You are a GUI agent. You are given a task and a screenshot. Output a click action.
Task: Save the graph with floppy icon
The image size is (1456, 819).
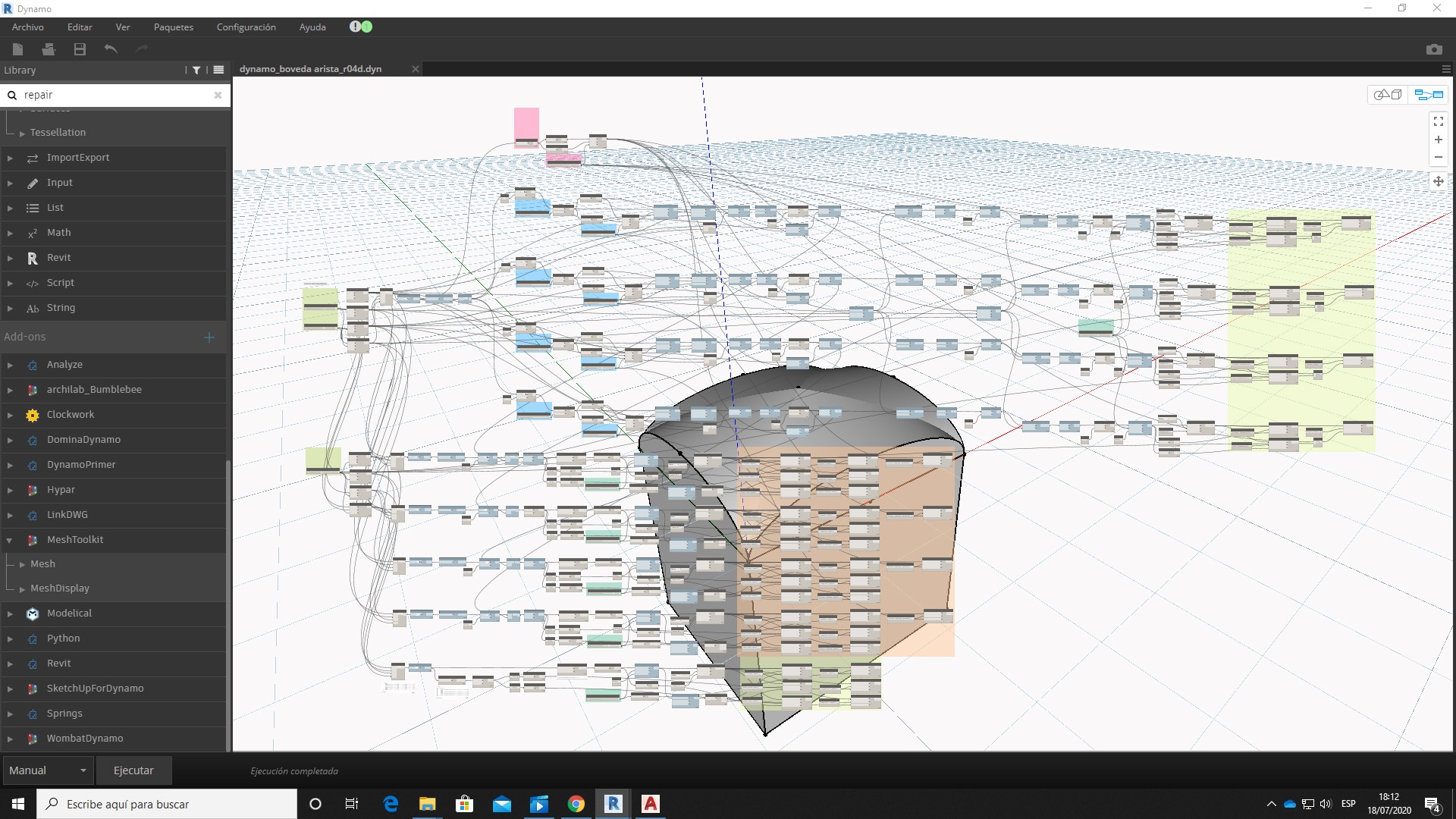80,49
